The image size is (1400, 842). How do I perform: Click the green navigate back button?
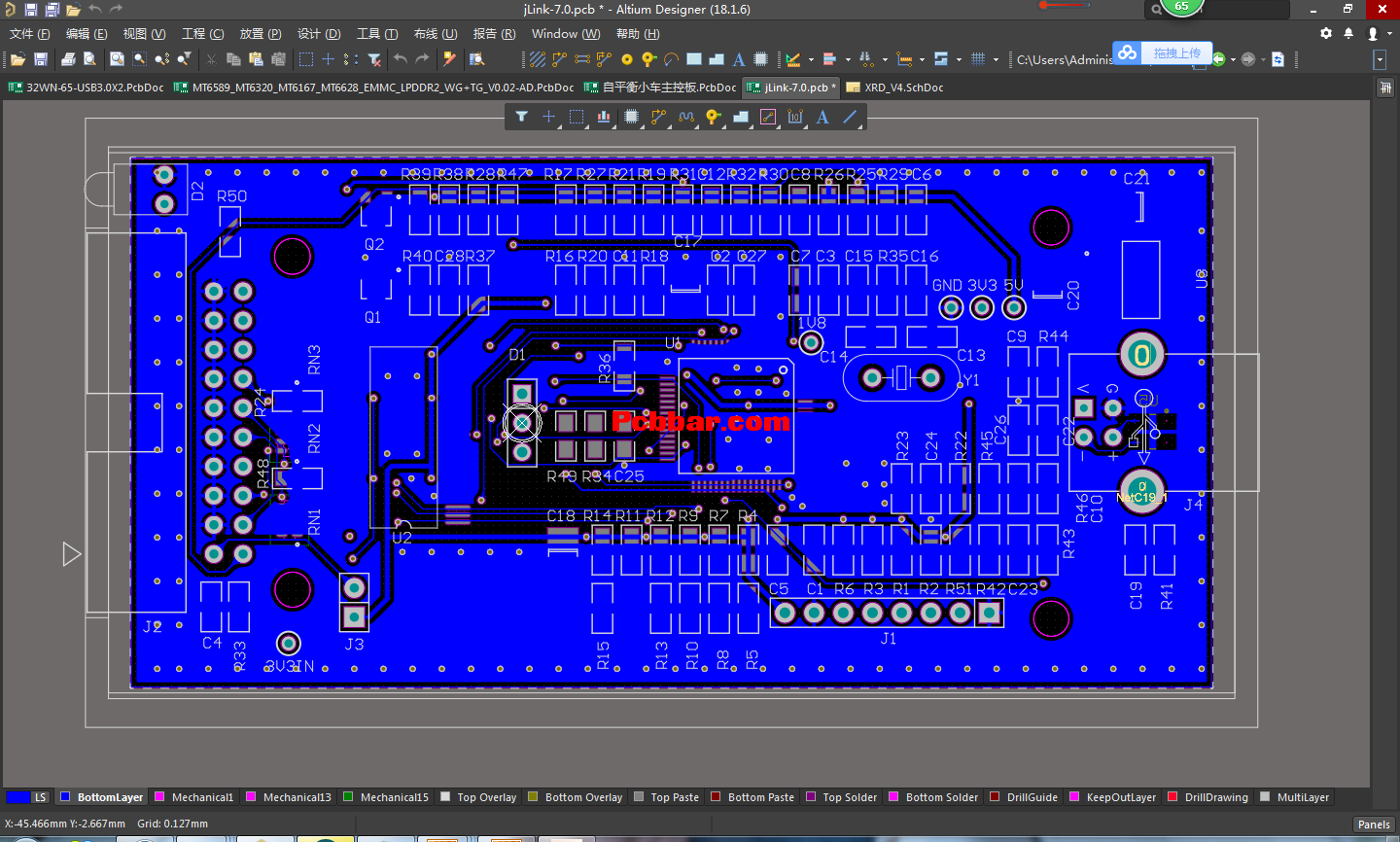[1219, 59]
